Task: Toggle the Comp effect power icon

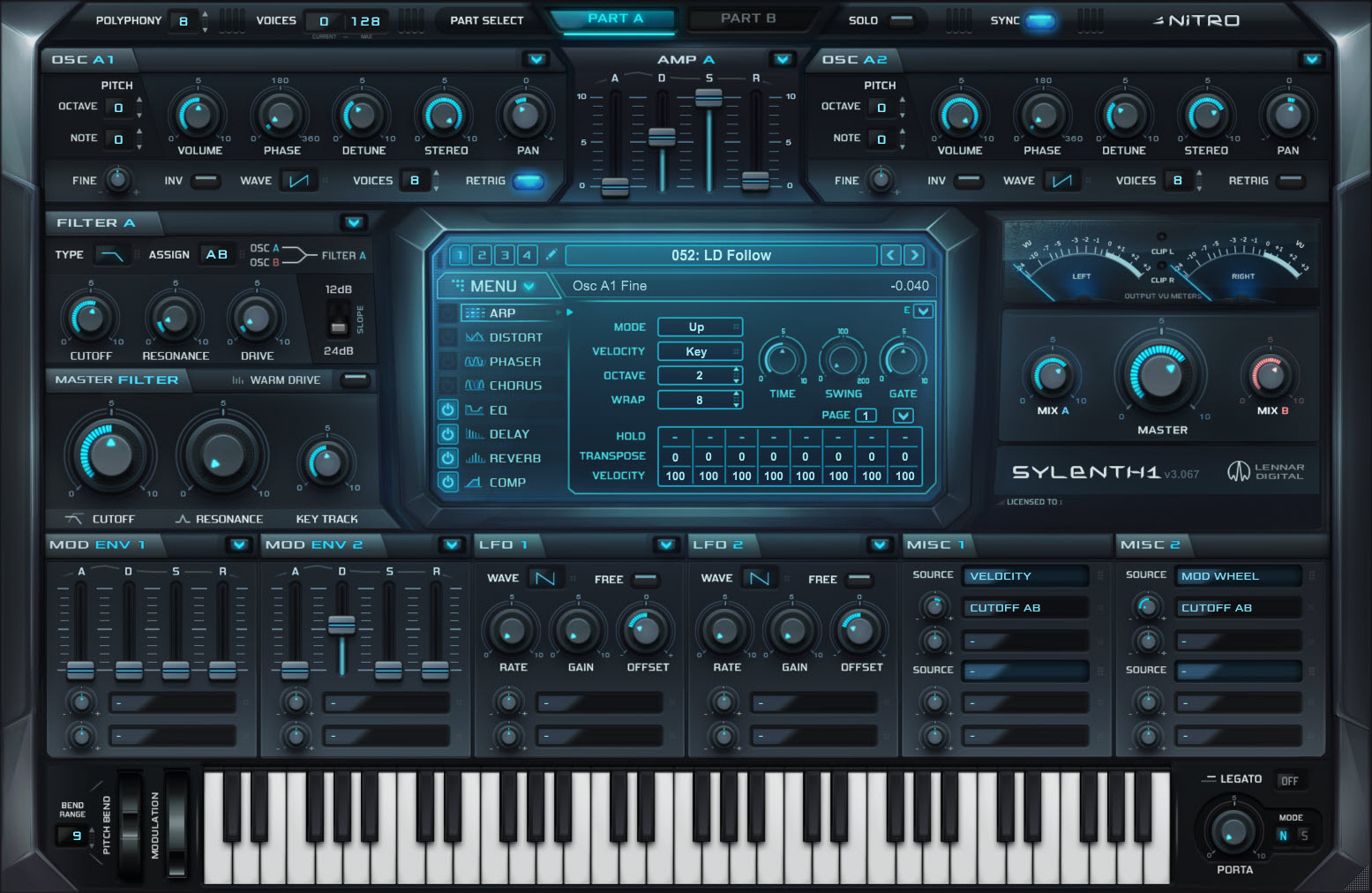Action: [448, 483]
